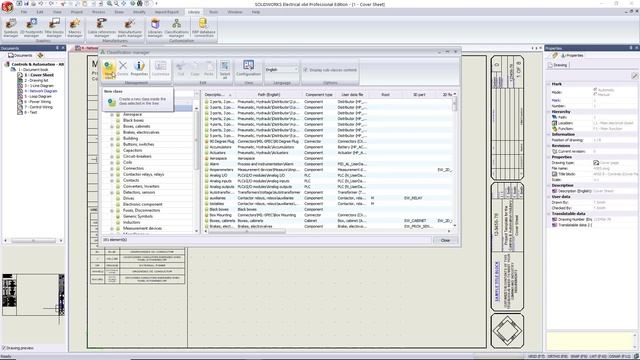Click the Title block icon in Properties
640x360 pixels.
(554, 174)
